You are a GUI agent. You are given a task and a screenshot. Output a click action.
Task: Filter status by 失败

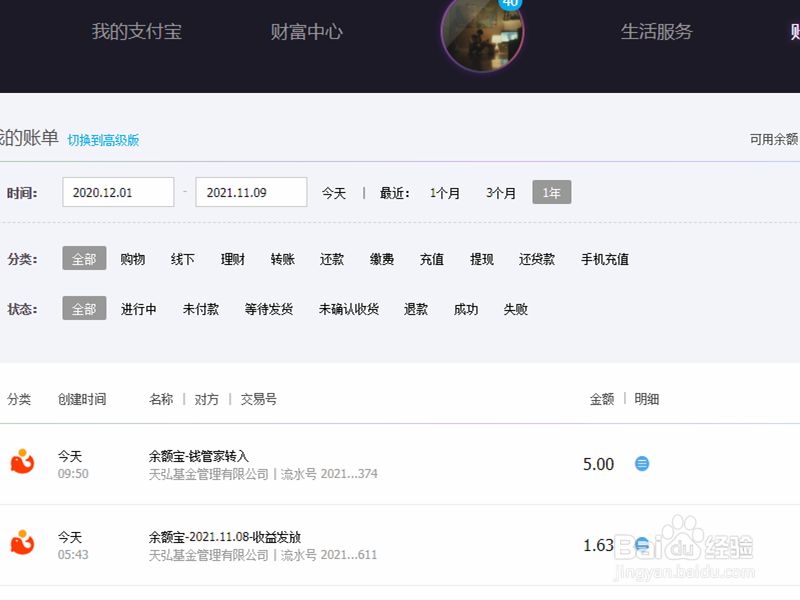tap(515, 309)
